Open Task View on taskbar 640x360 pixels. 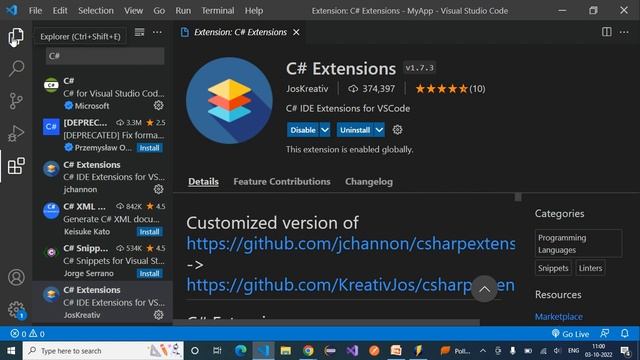217,351
